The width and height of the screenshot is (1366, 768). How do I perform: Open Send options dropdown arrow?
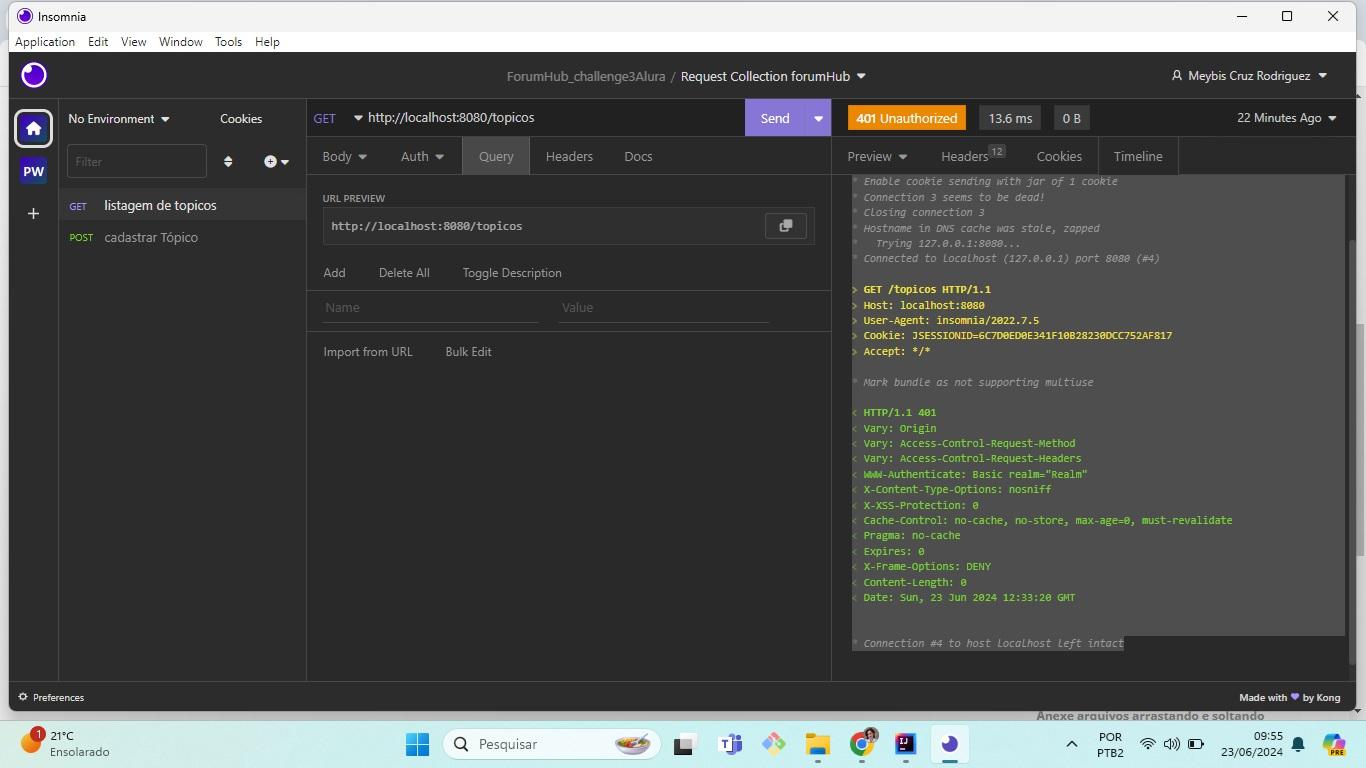coord(818,118)
